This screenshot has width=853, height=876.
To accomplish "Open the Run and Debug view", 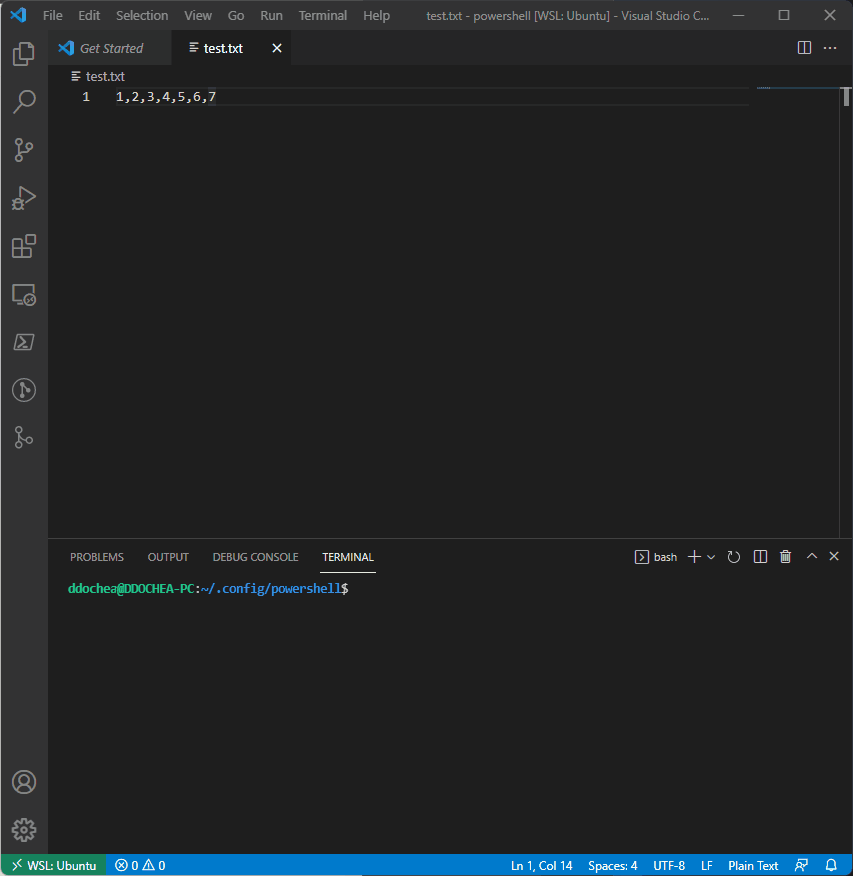I will tap(24, 198).
